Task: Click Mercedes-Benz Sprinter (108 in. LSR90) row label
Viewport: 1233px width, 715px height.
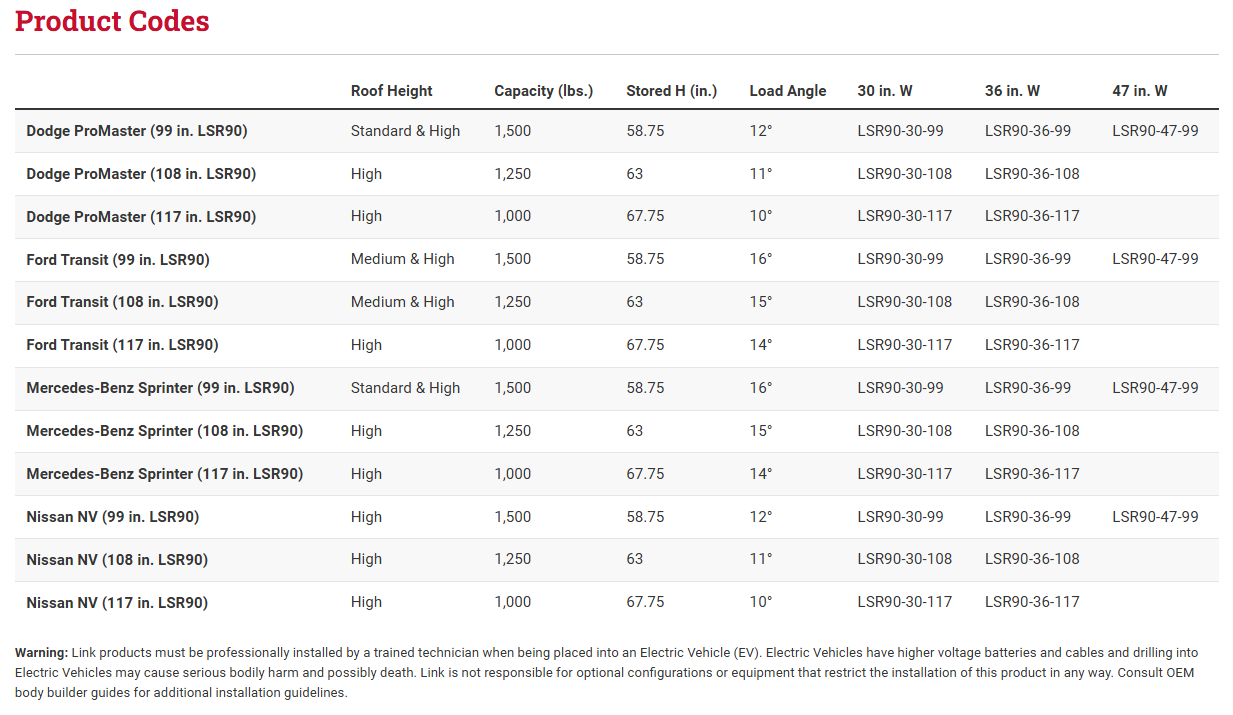Action: click(x=165, y=431)
